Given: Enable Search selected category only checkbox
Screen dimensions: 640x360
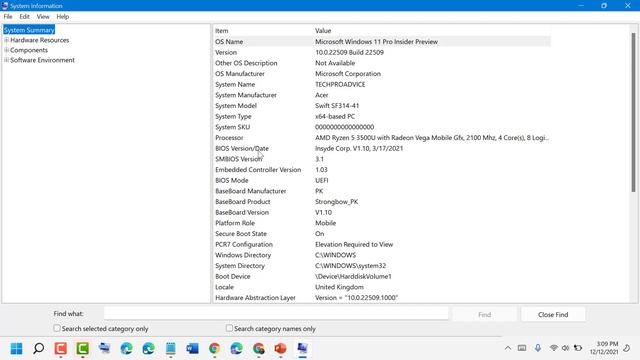Looking at the screenshot, I should (57, 328).
